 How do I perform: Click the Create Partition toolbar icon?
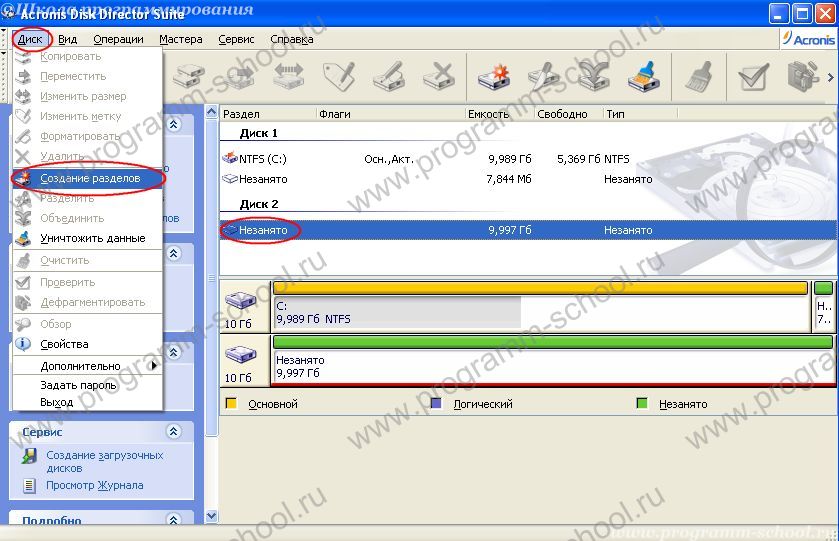[x=493, y=75]
